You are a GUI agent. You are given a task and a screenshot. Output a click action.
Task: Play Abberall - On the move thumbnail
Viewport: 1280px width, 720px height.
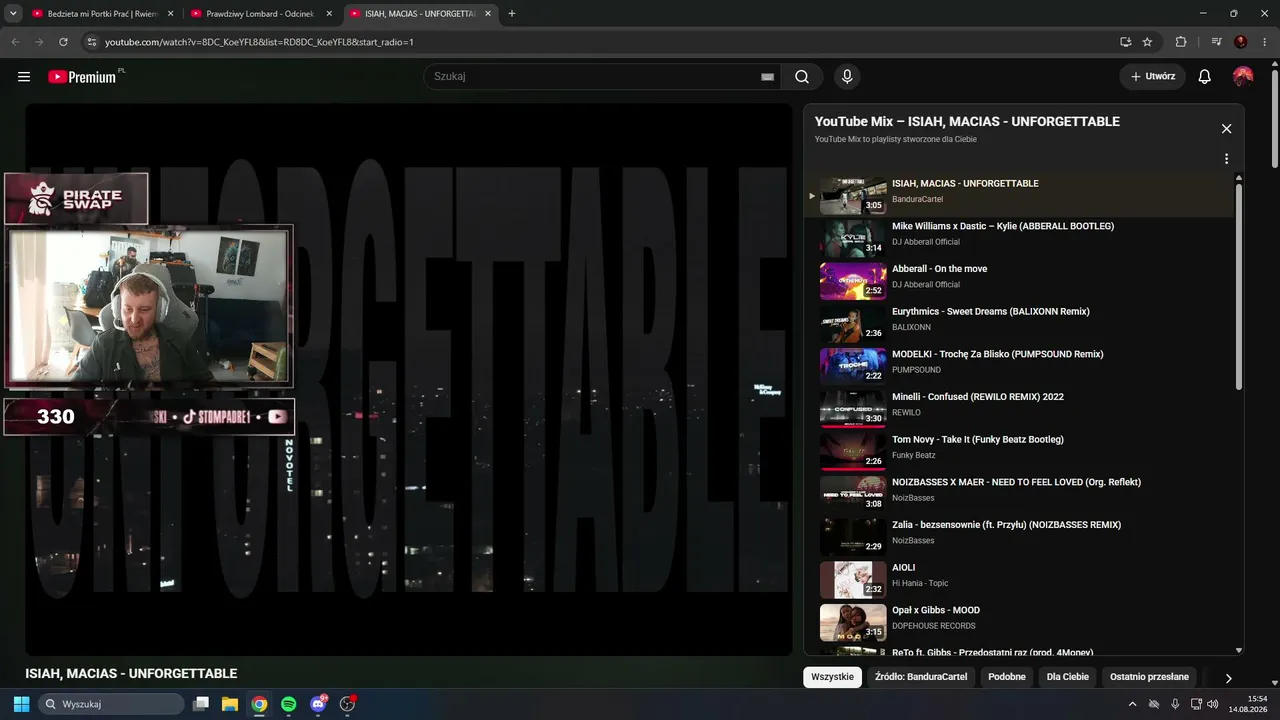[853, 282]
